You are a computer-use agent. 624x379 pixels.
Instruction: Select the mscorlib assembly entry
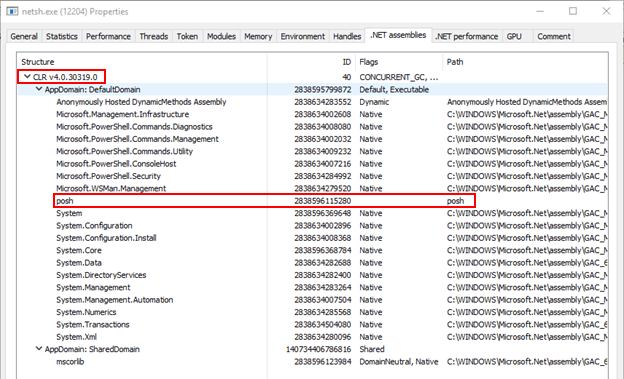point(312,361)
